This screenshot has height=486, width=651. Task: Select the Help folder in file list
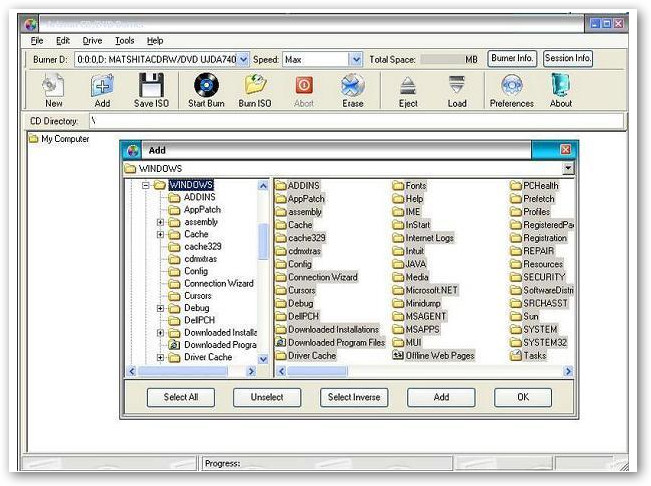tap(408, 199)
